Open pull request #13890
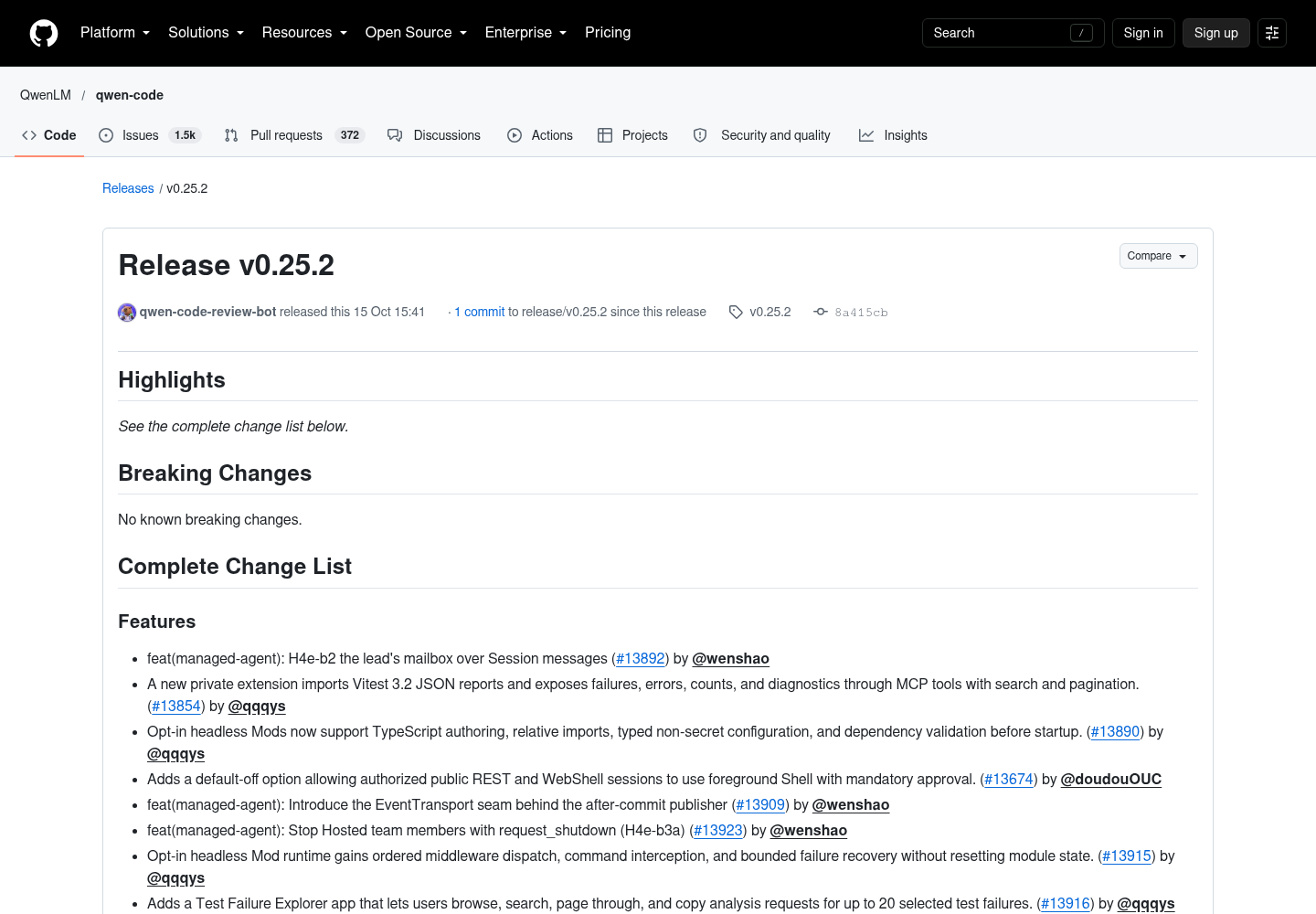This screenshot has width=1316, height=914. (1115, 731)
